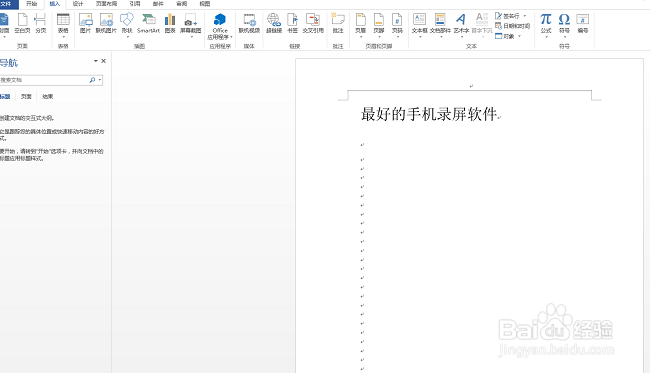Insert online pictures (联机图片)
Viewport: 650px width, 373px height.
tap(106, 23)
